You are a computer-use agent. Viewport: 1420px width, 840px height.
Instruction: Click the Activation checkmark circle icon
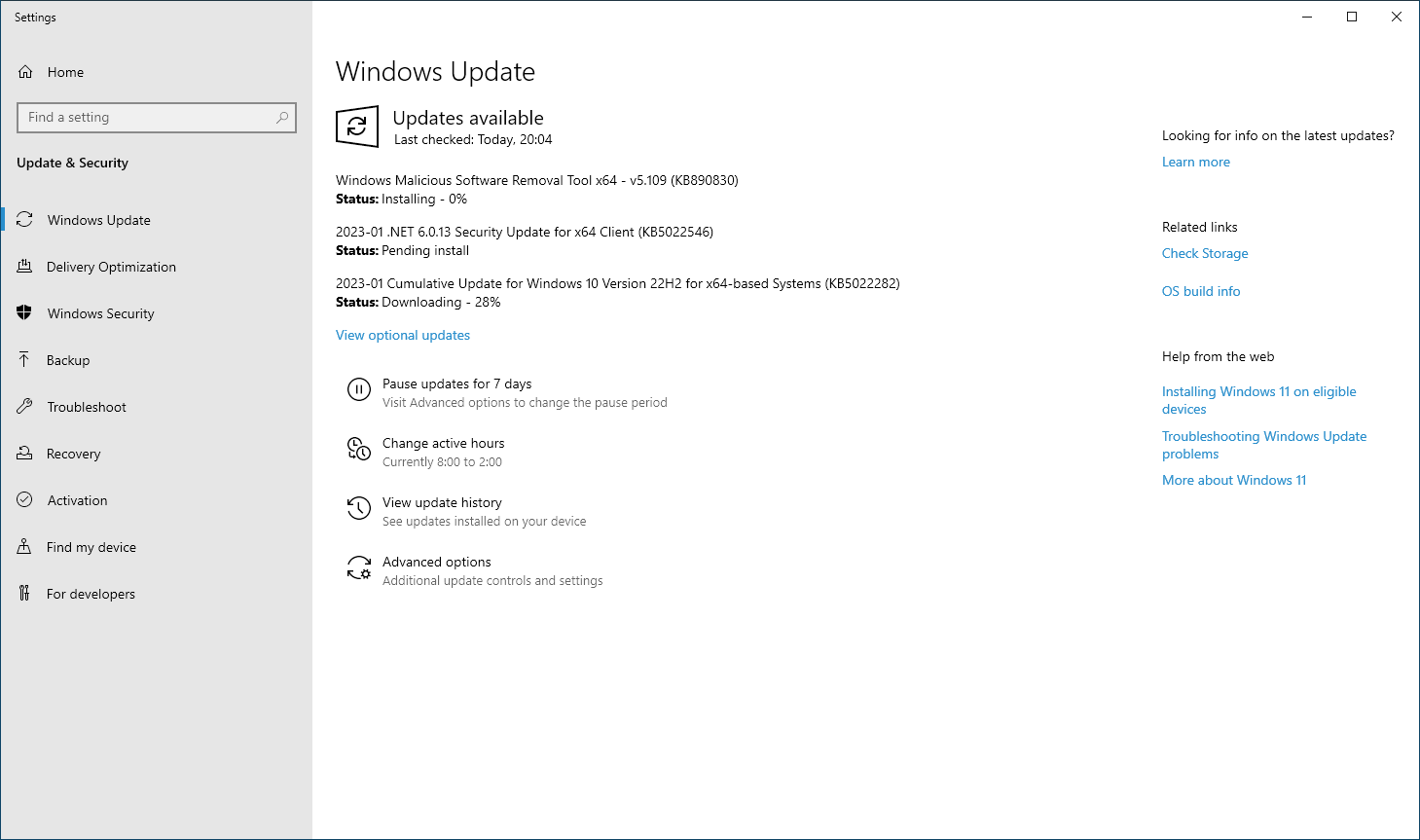tap(25, 500)
